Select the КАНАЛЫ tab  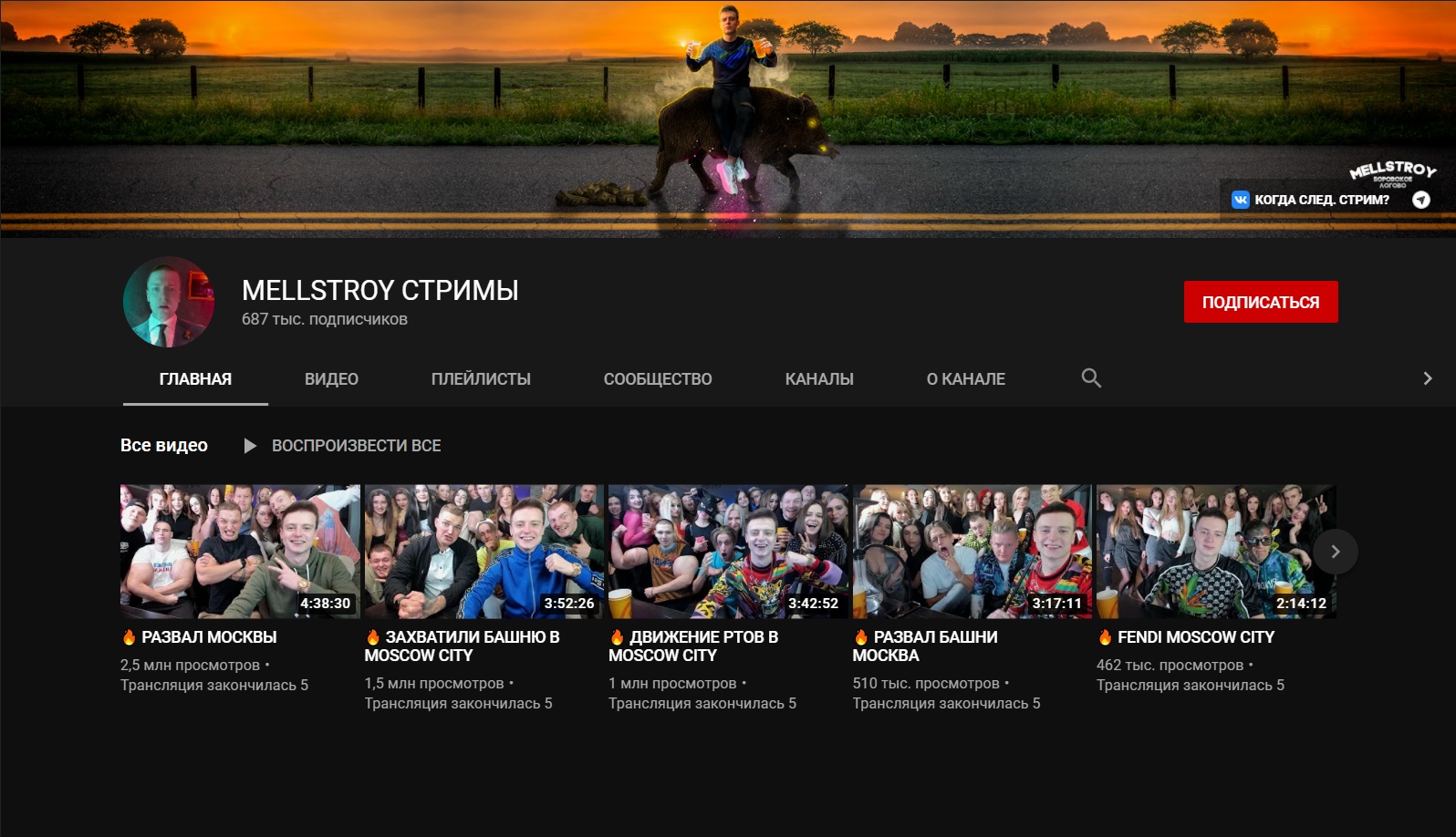[x=818, y=379]
